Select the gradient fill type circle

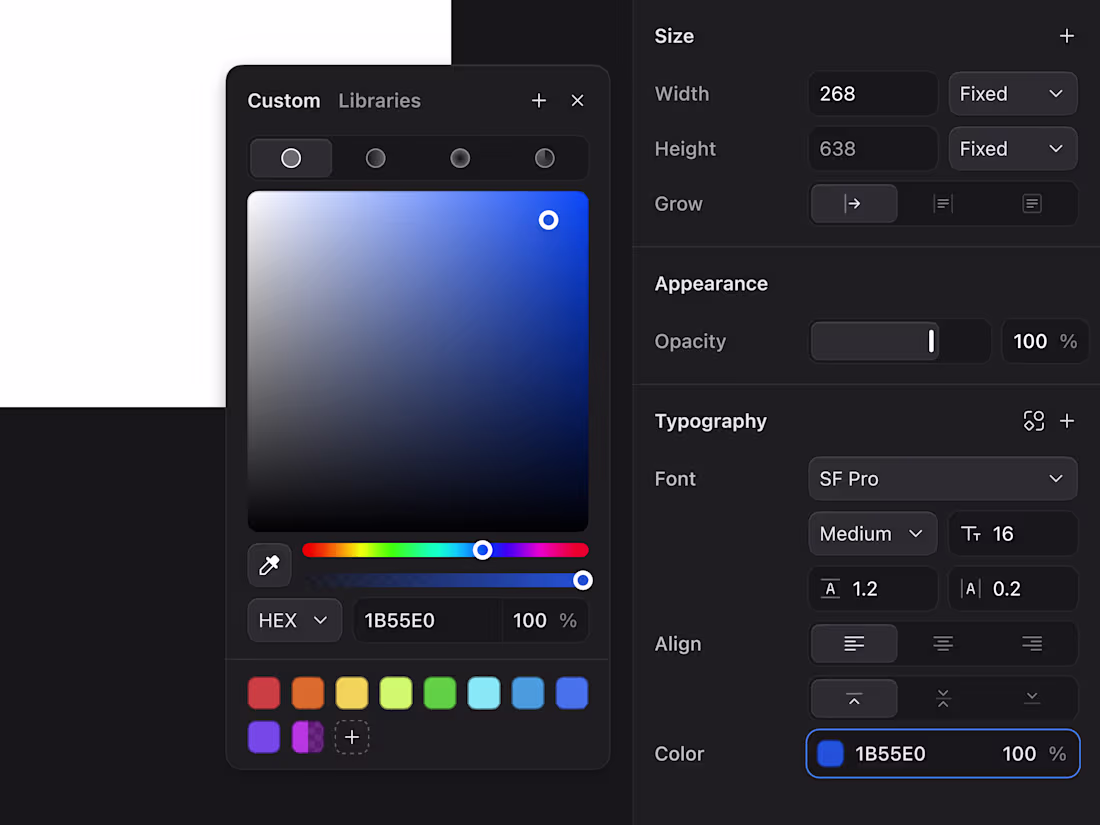point(375,157)
